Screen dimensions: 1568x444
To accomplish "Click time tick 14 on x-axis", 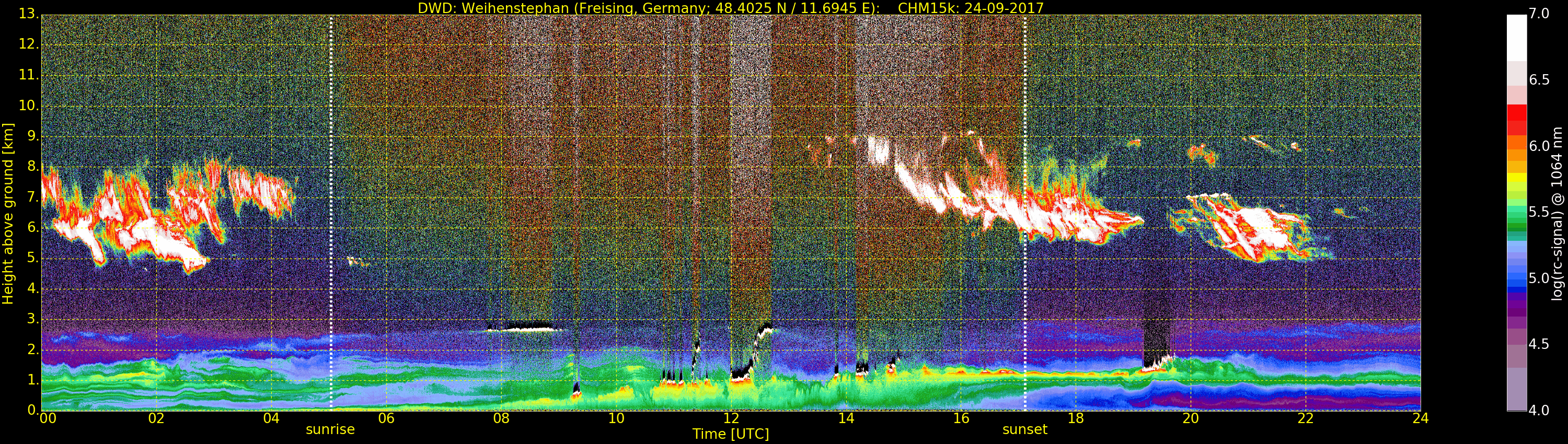I will tap(846, 418).
